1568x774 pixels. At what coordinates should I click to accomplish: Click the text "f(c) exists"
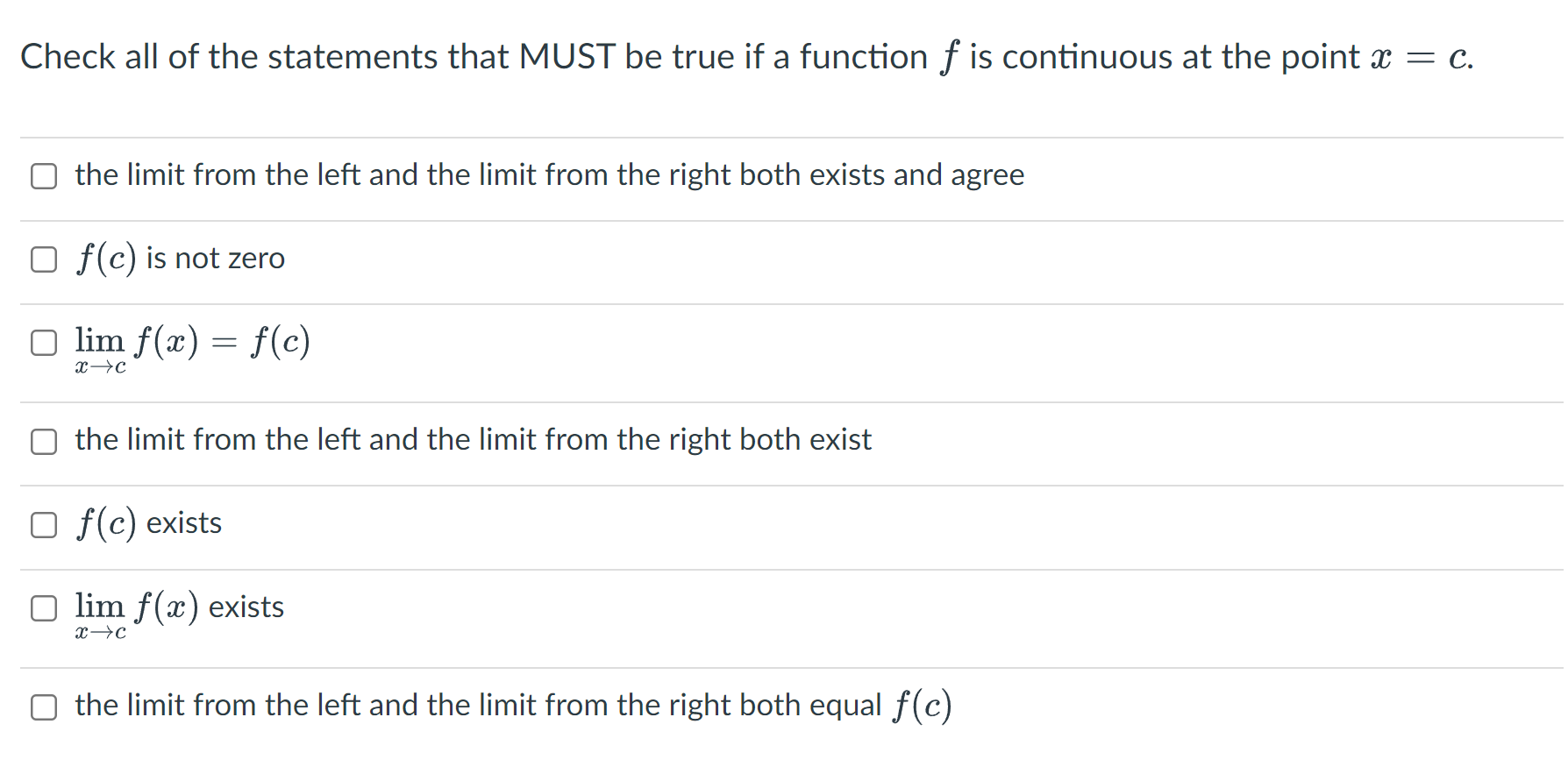pyautogui.click(x=147, y=523)
